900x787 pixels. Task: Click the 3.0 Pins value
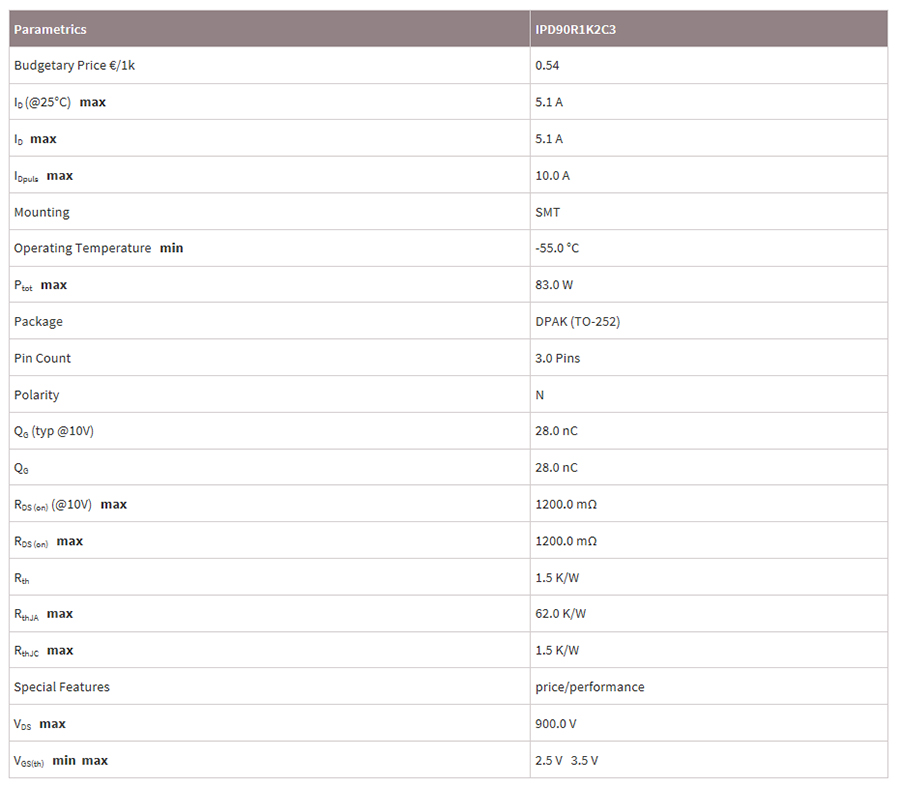pos(557,358)
